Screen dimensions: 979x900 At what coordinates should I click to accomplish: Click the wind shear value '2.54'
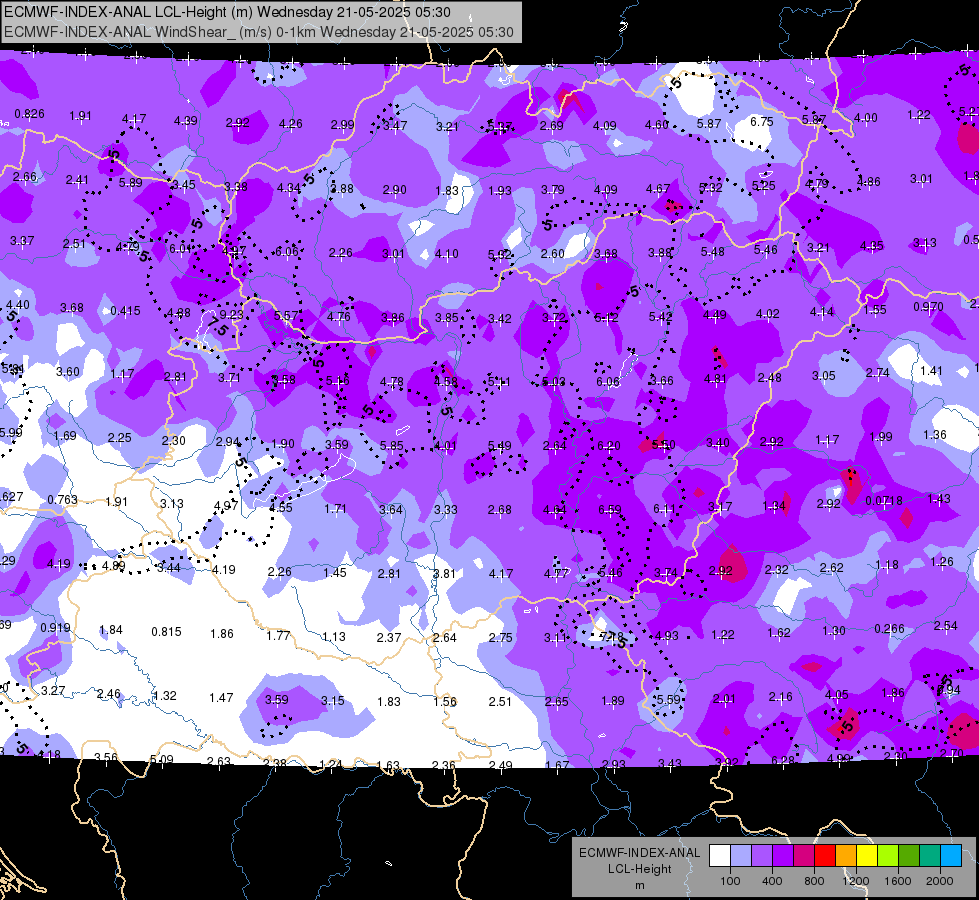coord(945,626)
